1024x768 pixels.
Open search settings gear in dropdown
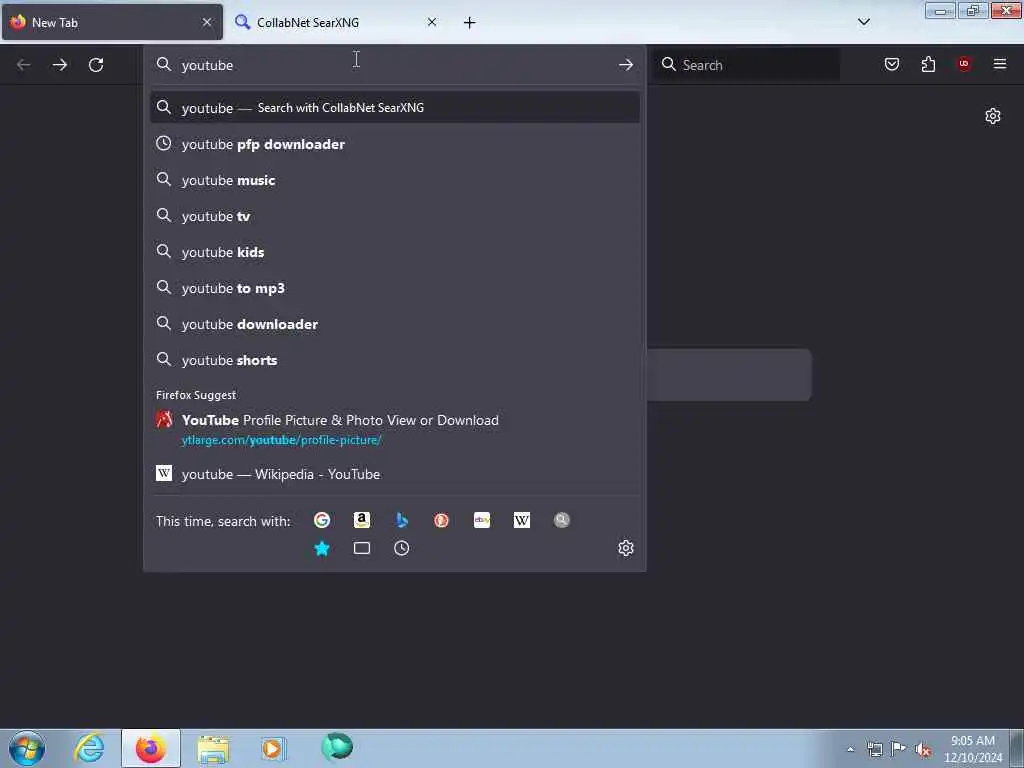[626, 548]
